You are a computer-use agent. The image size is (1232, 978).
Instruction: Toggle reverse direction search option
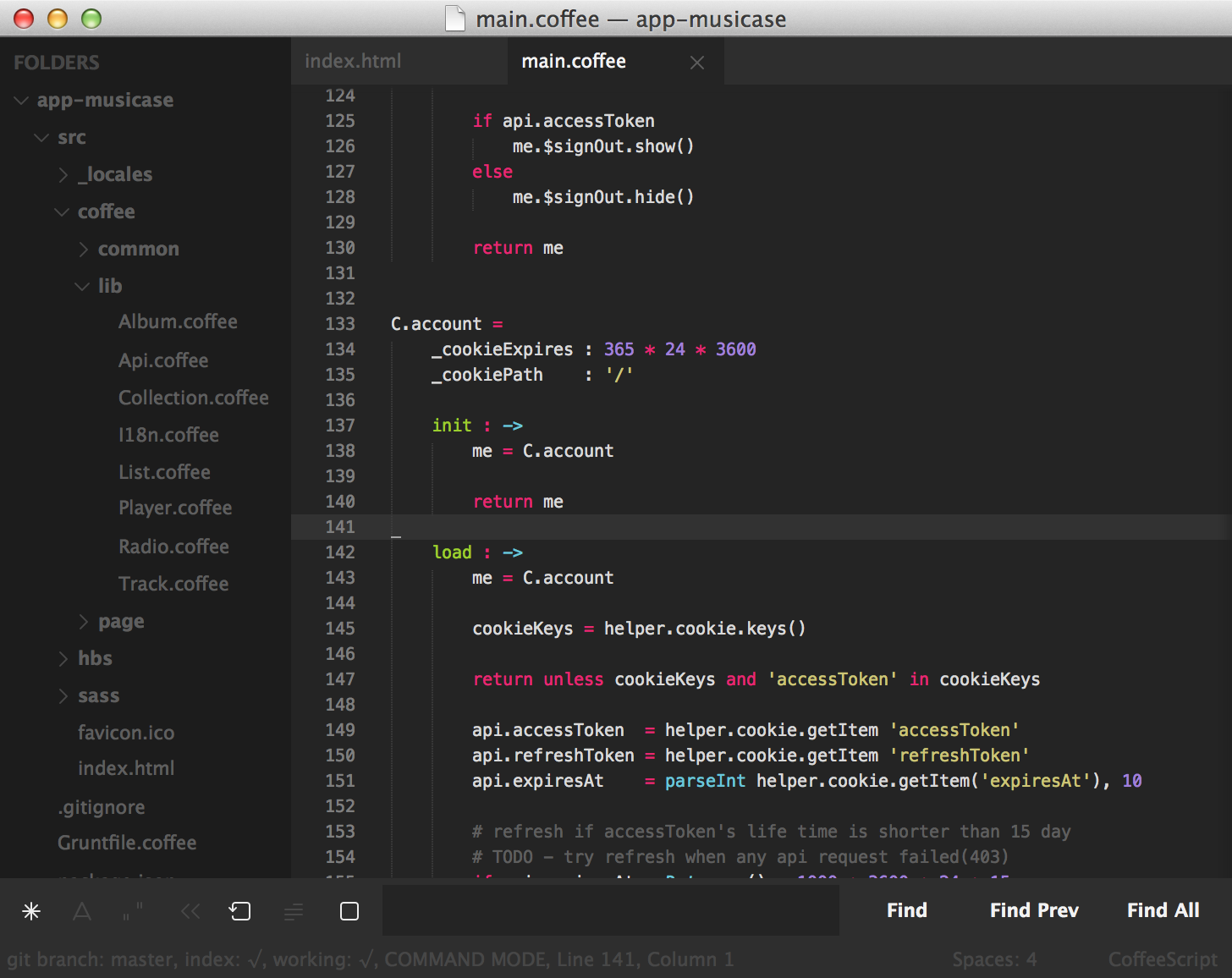click(x=190, y=911)
